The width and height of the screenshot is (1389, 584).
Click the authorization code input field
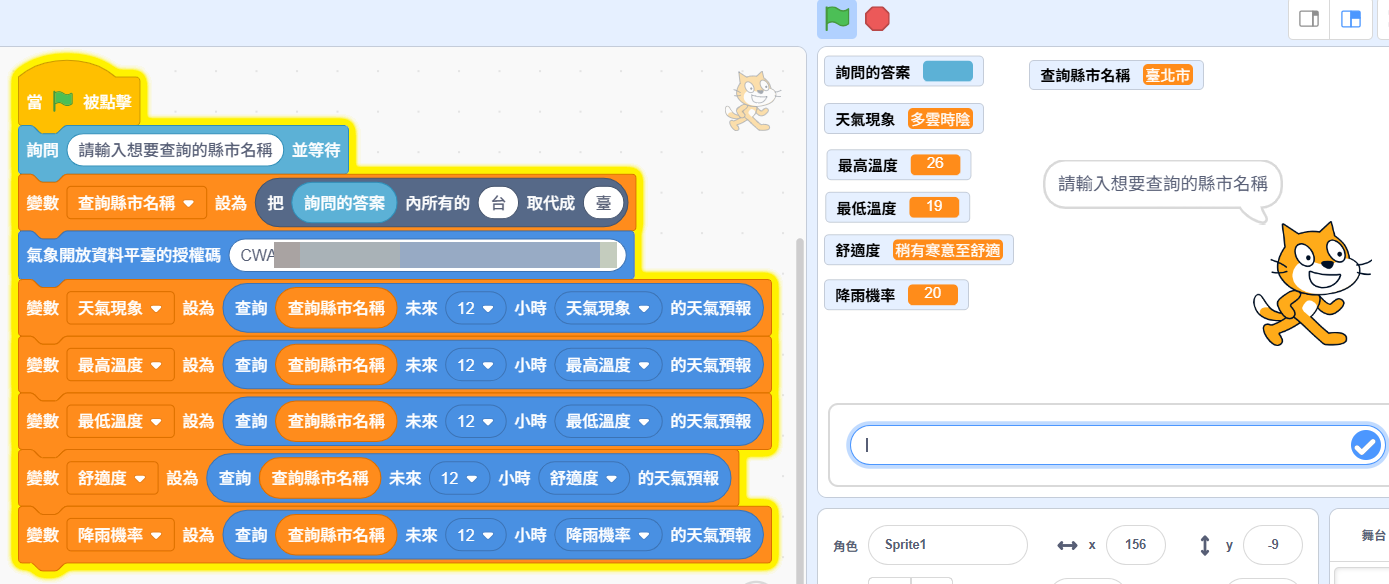(x=428, y=256)
